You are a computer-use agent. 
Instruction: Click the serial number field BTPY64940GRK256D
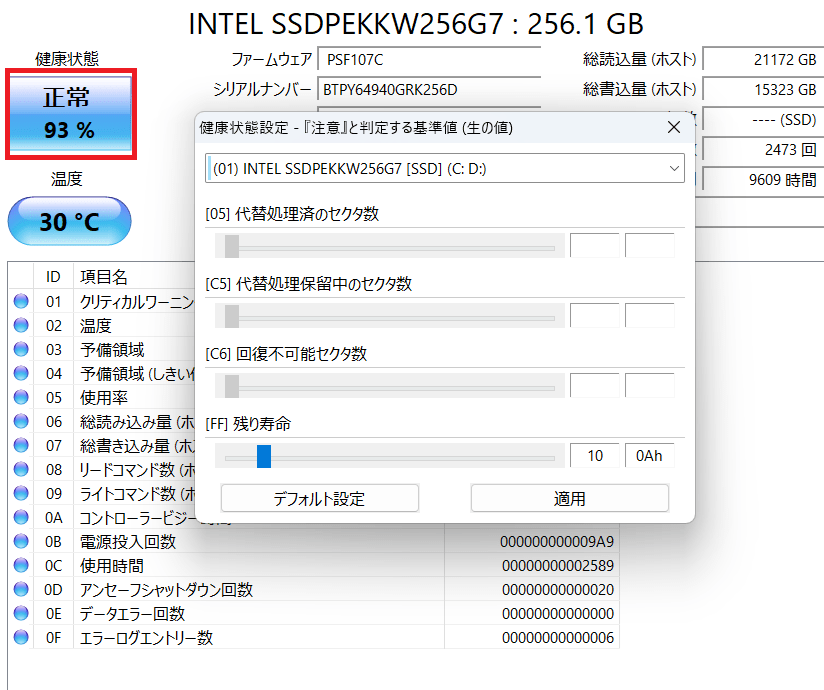coord(428,90)
